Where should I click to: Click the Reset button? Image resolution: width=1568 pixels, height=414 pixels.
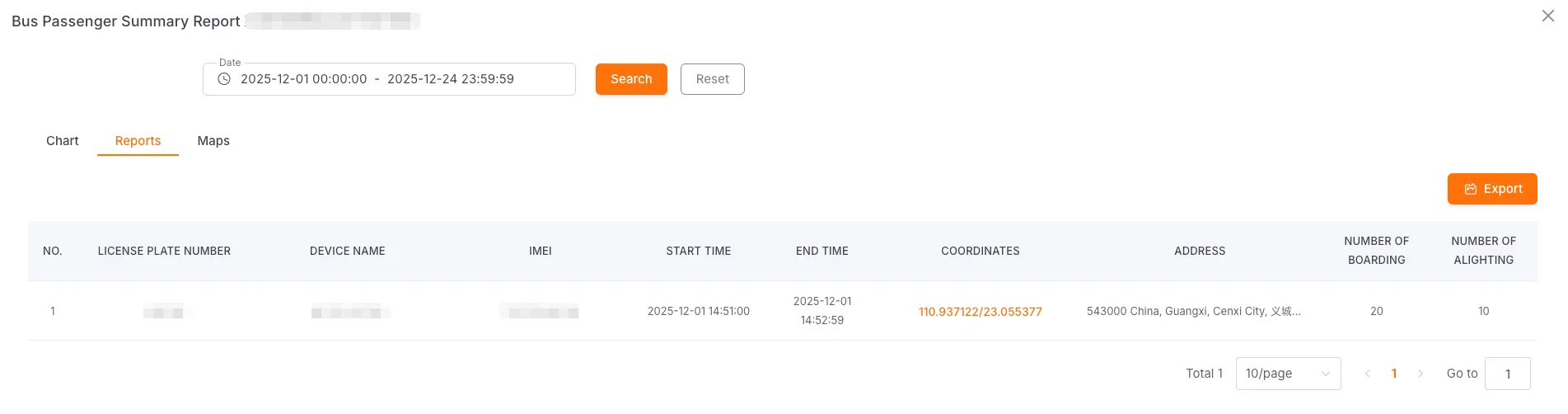[712, 79]
